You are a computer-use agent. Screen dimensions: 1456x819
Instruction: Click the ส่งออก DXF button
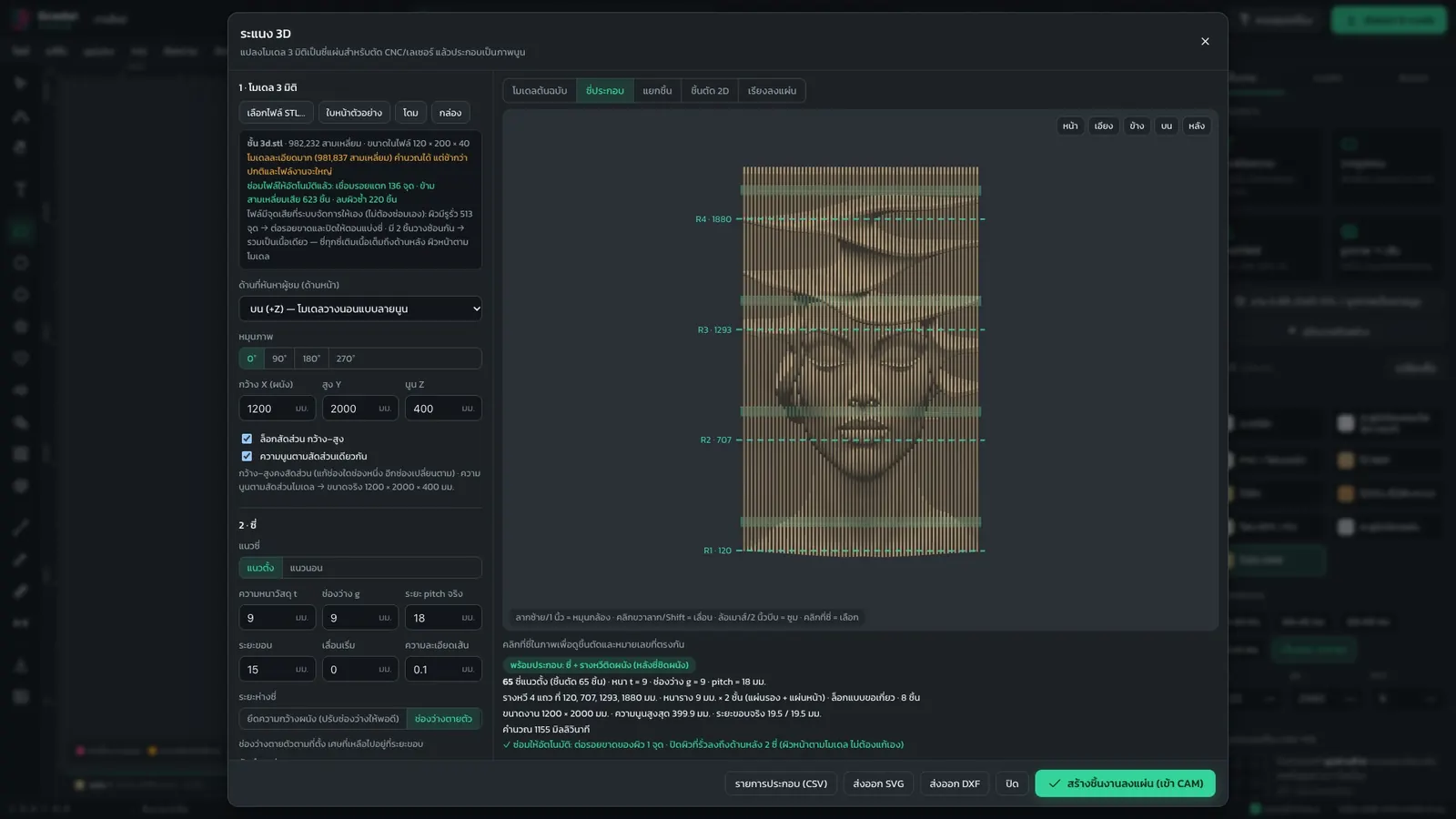(955, 784)
